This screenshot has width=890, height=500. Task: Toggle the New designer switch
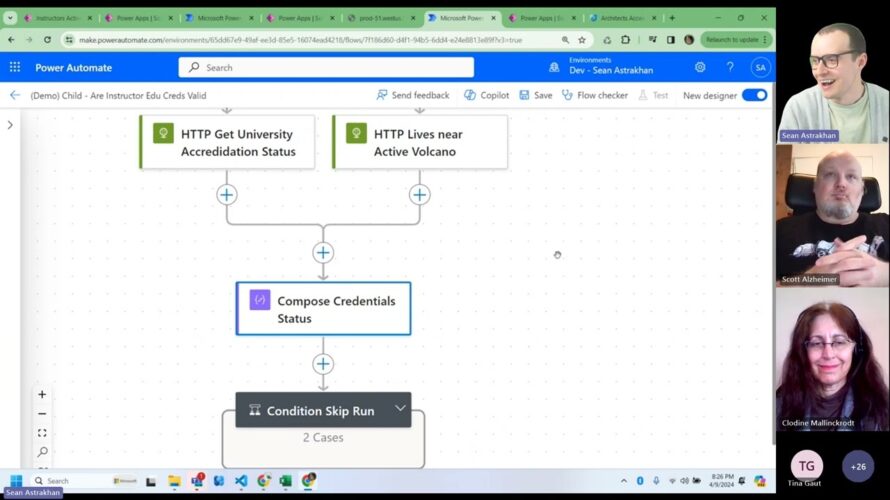pyautogui.click(x=754, y=95)
